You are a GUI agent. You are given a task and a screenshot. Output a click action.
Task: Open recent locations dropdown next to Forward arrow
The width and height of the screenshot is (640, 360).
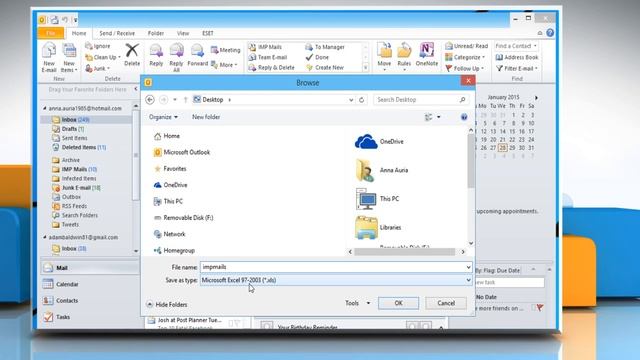coord(175,100)
